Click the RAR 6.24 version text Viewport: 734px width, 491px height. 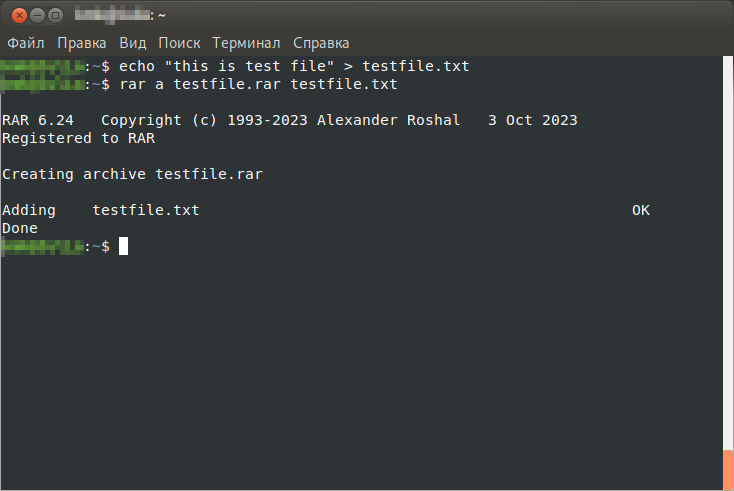[x=38, y=120]
